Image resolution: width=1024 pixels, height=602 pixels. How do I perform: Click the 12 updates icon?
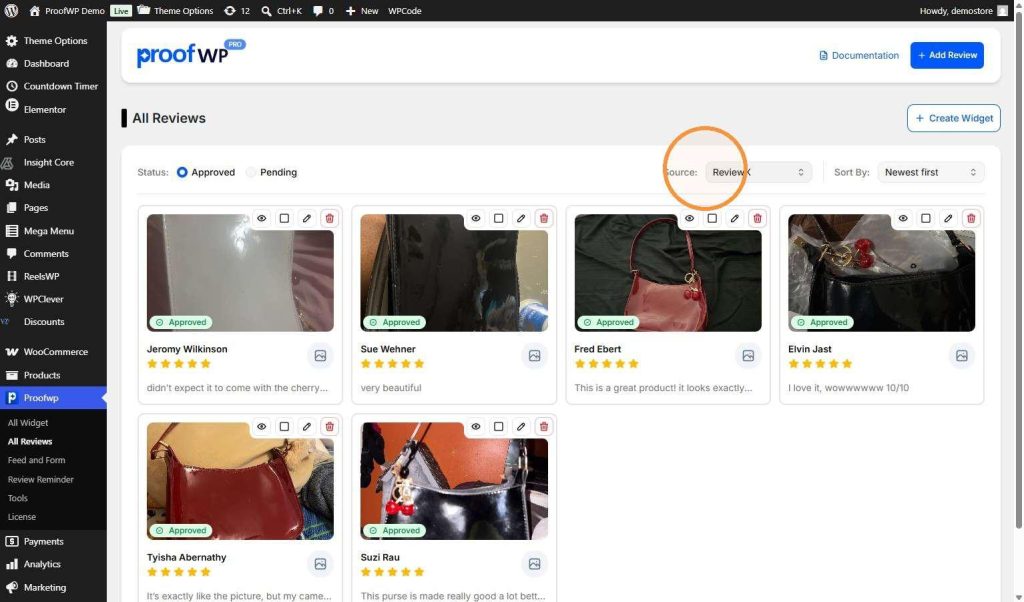[x=237, y=10]
